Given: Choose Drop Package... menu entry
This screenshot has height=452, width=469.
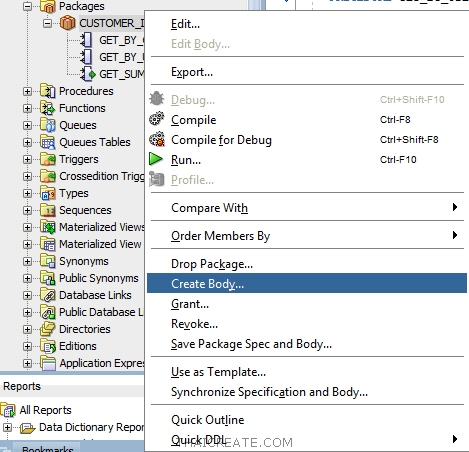Looking at the screenshot, I should point(307,264).
